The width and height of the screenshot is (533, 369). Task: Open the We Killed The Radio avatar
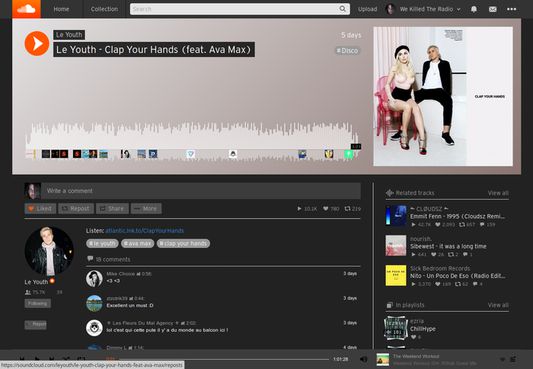391,9
